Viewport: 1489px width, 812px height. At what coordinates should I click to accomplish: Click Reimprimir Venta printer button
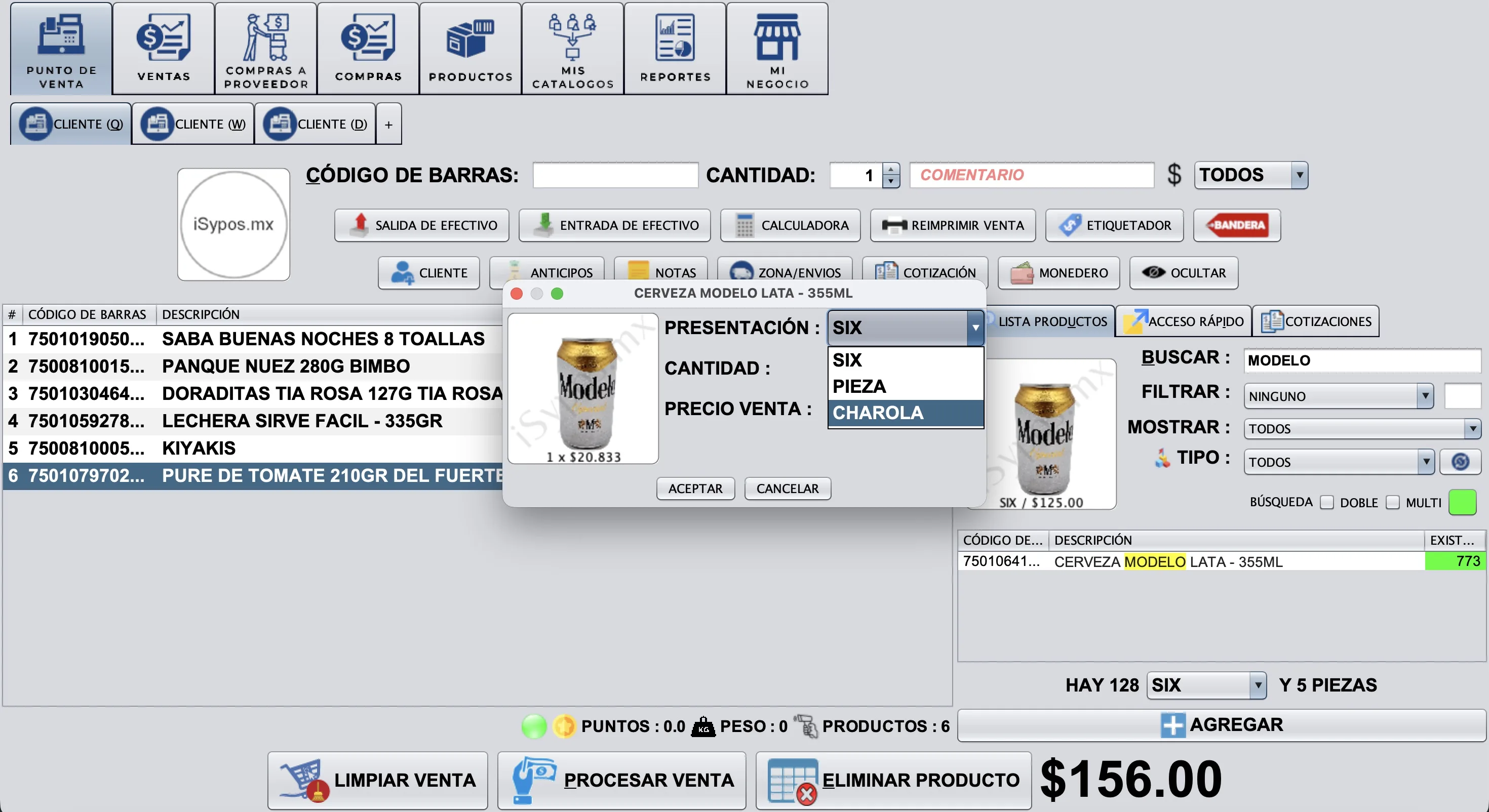coord(953,225)
